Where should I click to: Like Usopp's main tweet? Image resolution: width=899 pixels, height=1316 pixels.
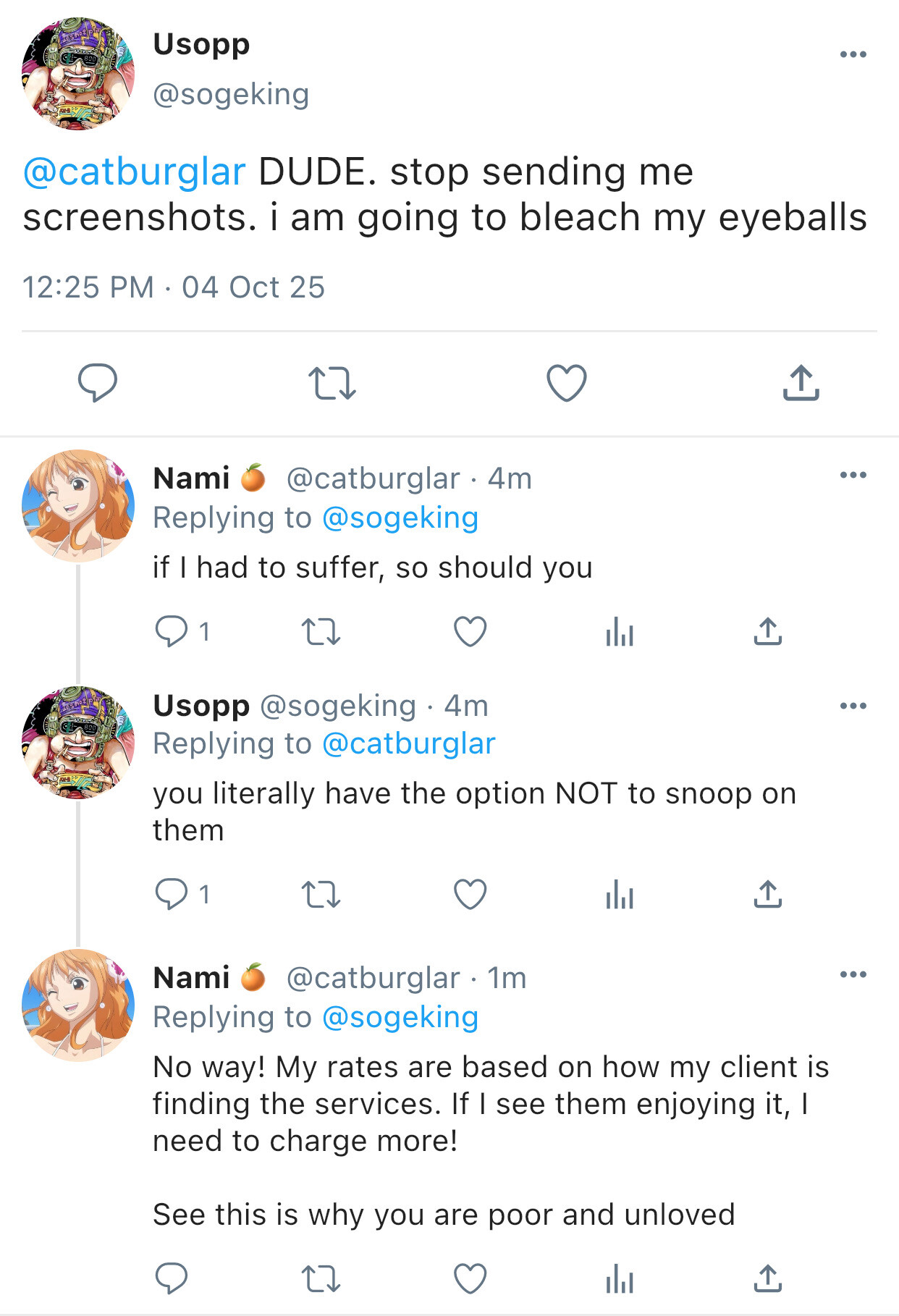pyautogui.click(x=566, y=383)
